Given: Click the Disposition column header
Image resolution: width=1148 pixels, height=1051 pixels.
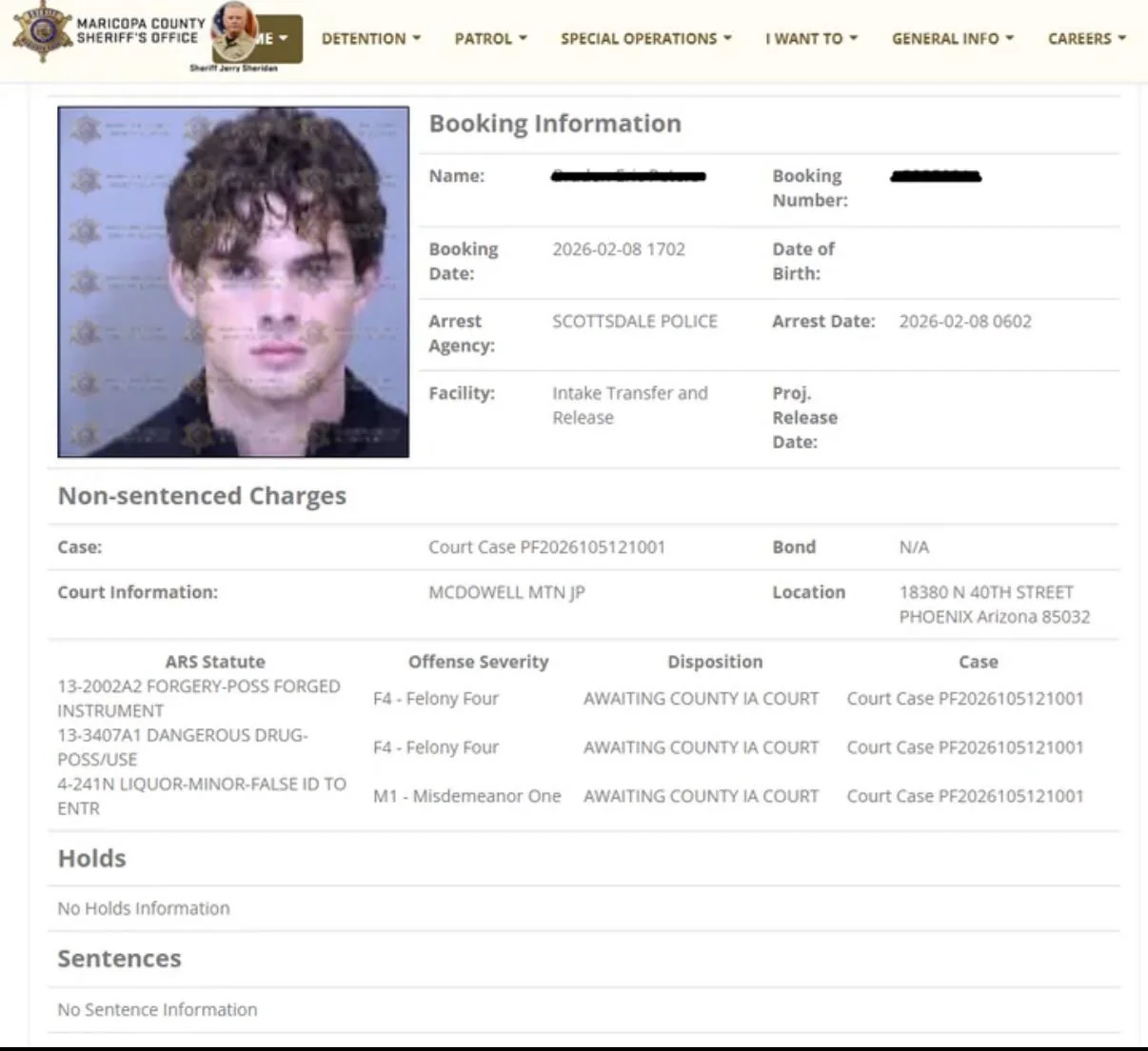Looking at the screenshot, I should point(715,662).
